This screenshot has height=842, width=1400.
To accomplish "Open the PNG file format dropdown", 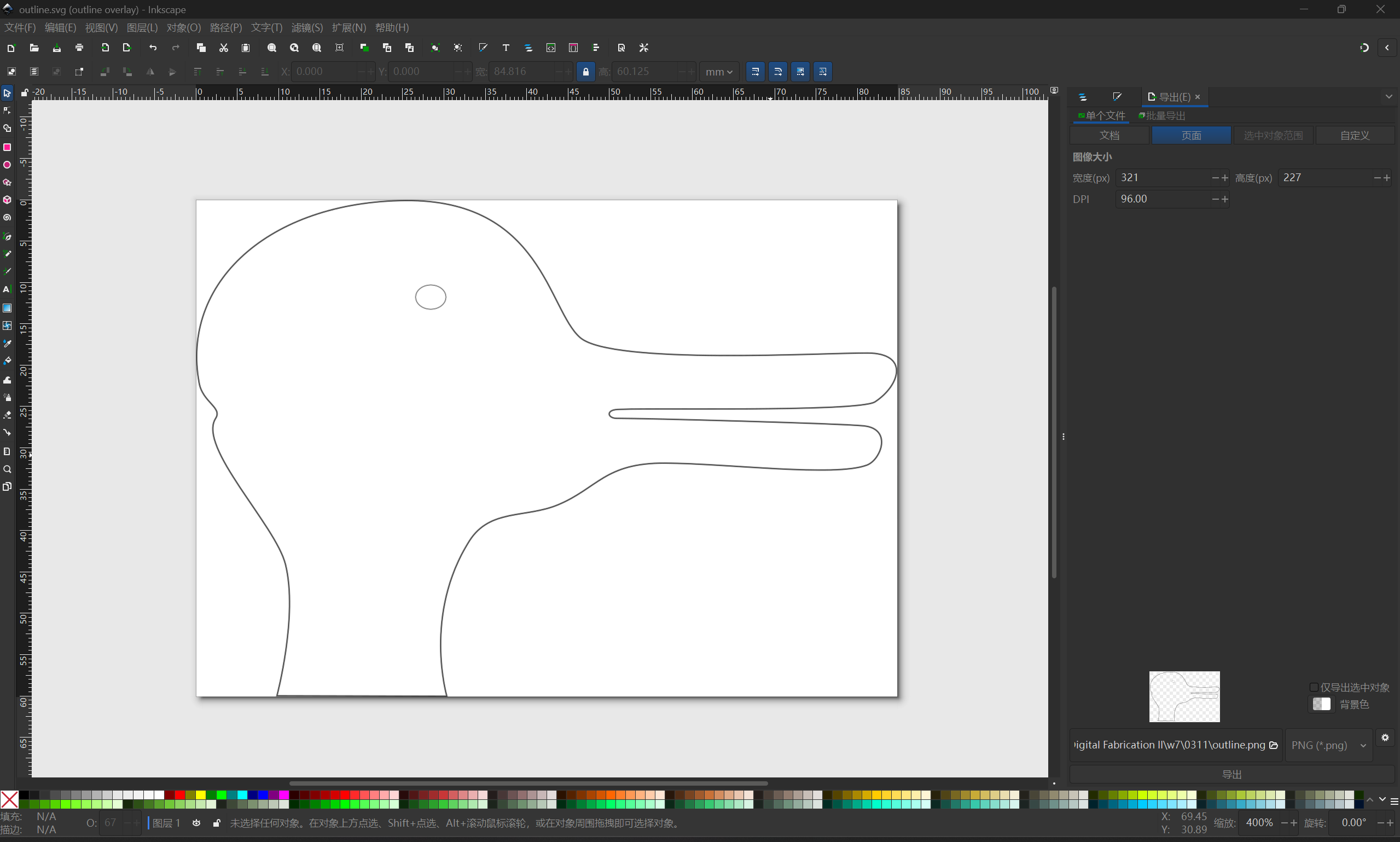I will [x=1328, y=745].
